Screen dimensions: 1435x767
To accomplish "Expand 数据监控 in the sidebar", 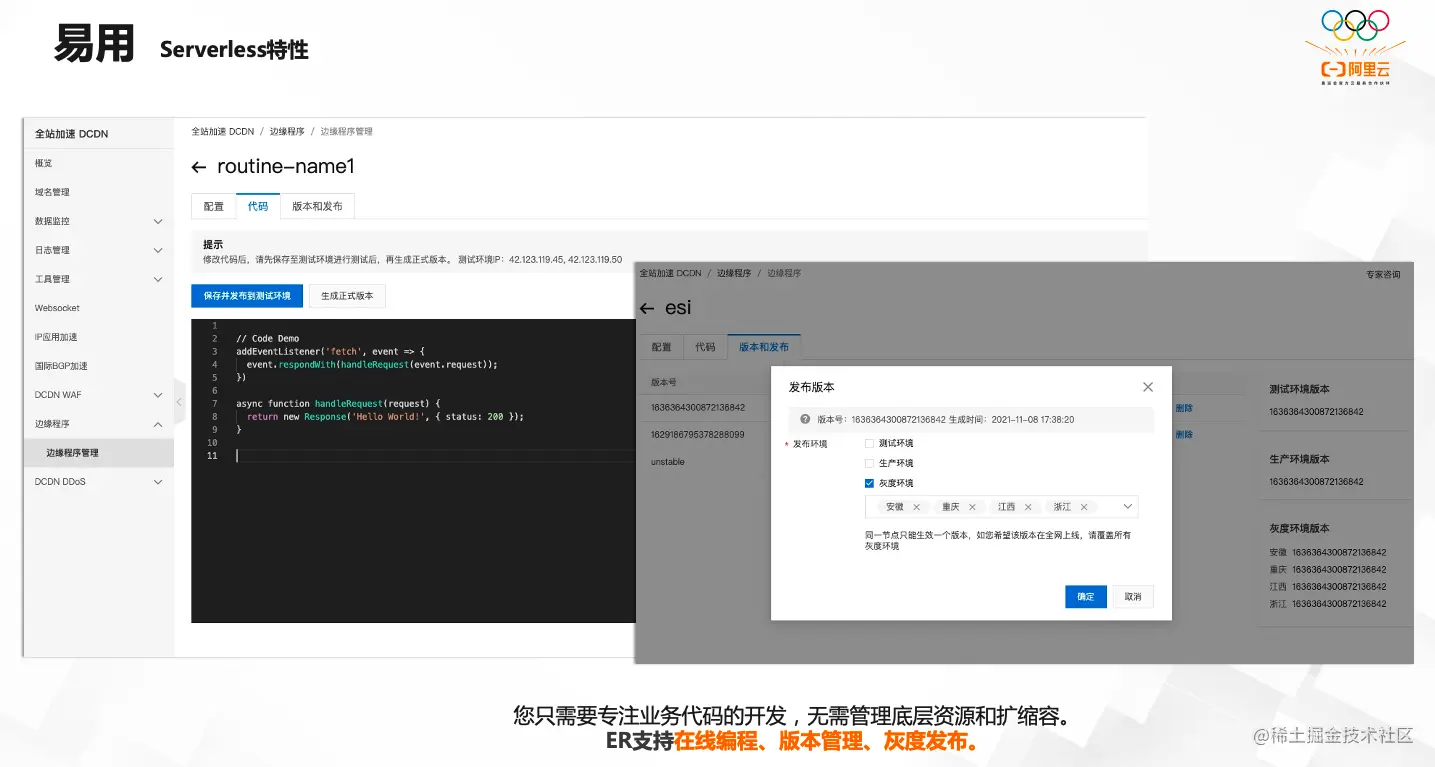I will coord(158,221).
